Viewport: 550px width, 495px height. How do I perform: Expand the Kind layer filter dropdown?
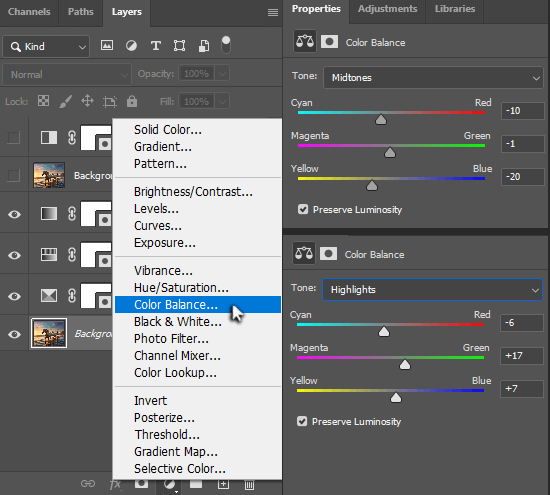point(46,46)
